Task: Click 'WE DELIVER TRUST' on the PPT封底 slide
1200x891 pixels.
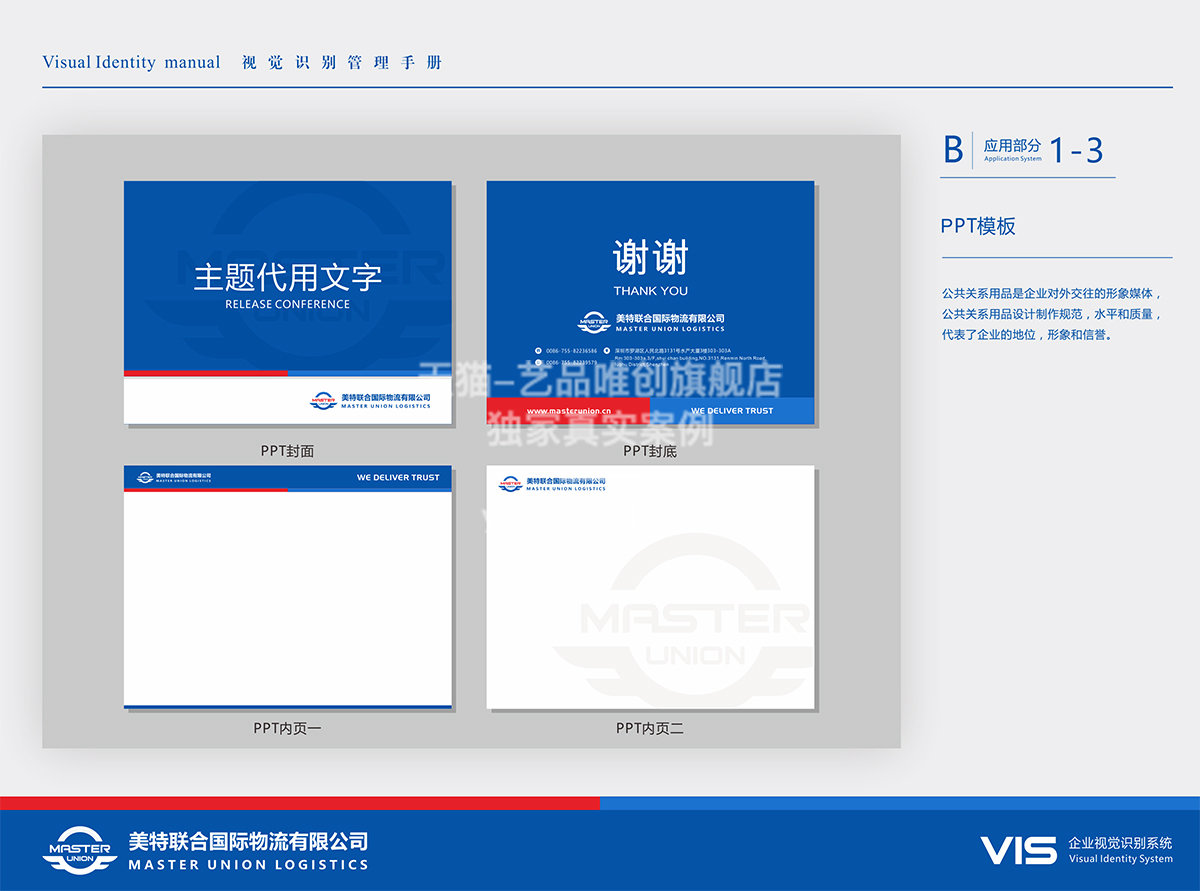Action: [732, 411]
